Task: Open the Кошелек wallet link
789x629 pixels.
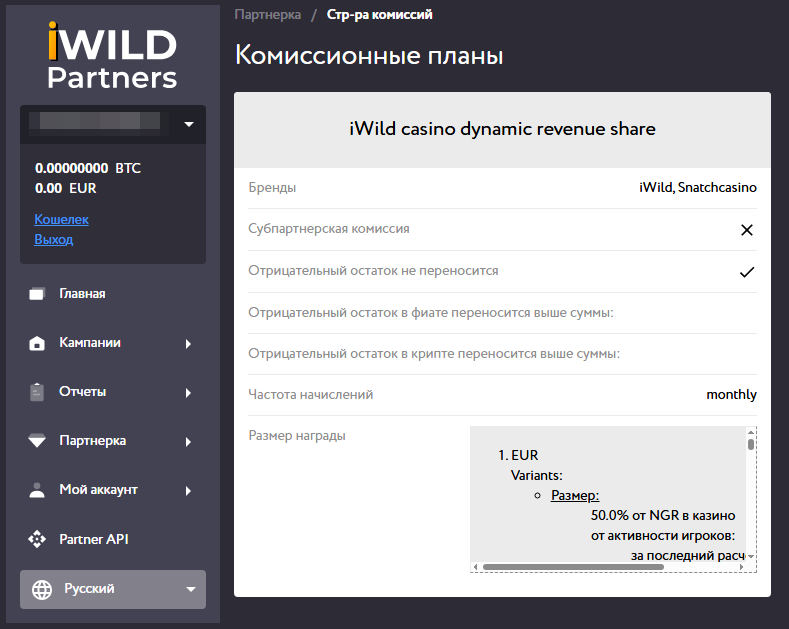Action: pos(61,219)
